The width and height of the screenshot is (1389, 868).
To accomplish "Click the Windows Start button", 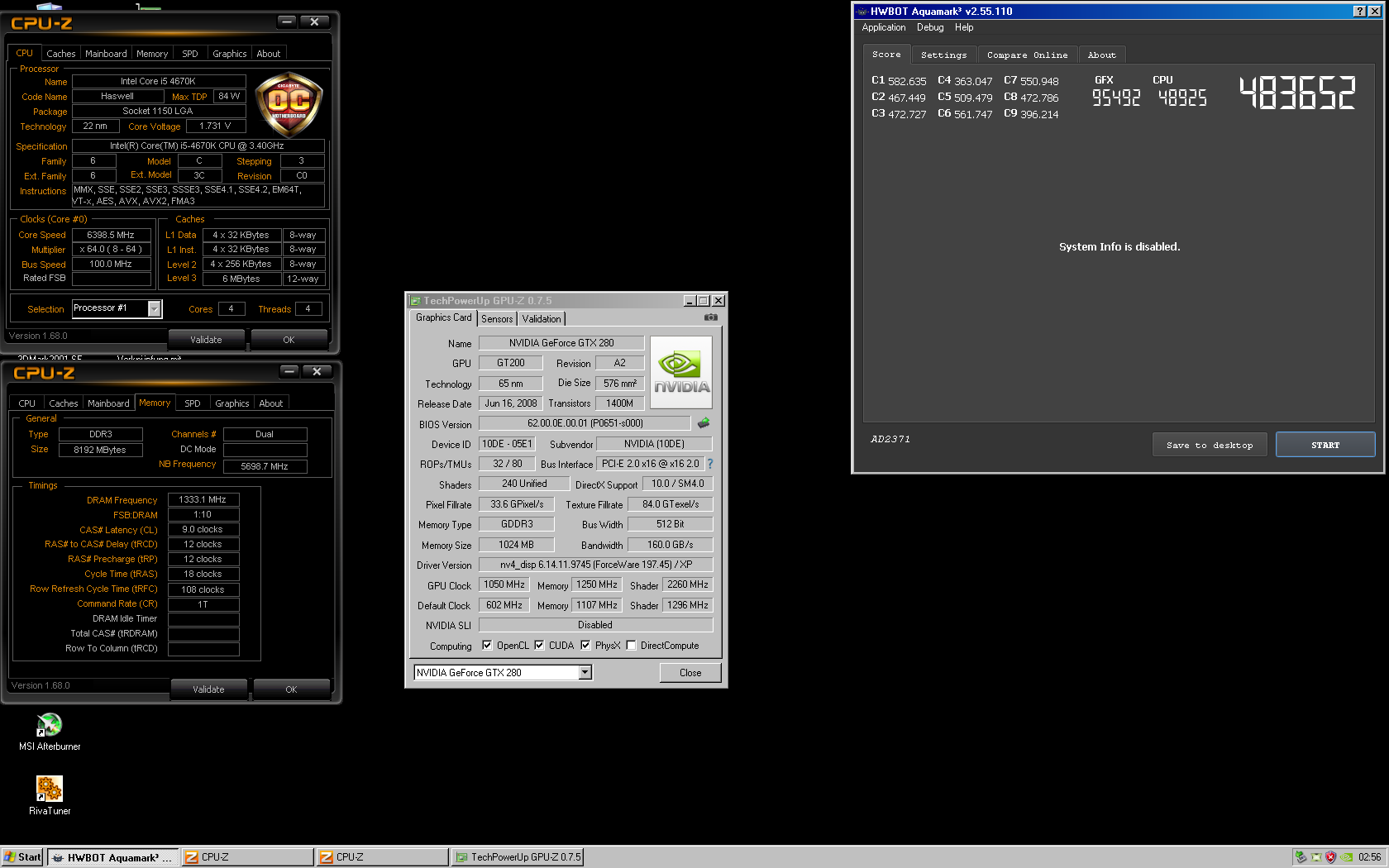I will click(22, 857).
